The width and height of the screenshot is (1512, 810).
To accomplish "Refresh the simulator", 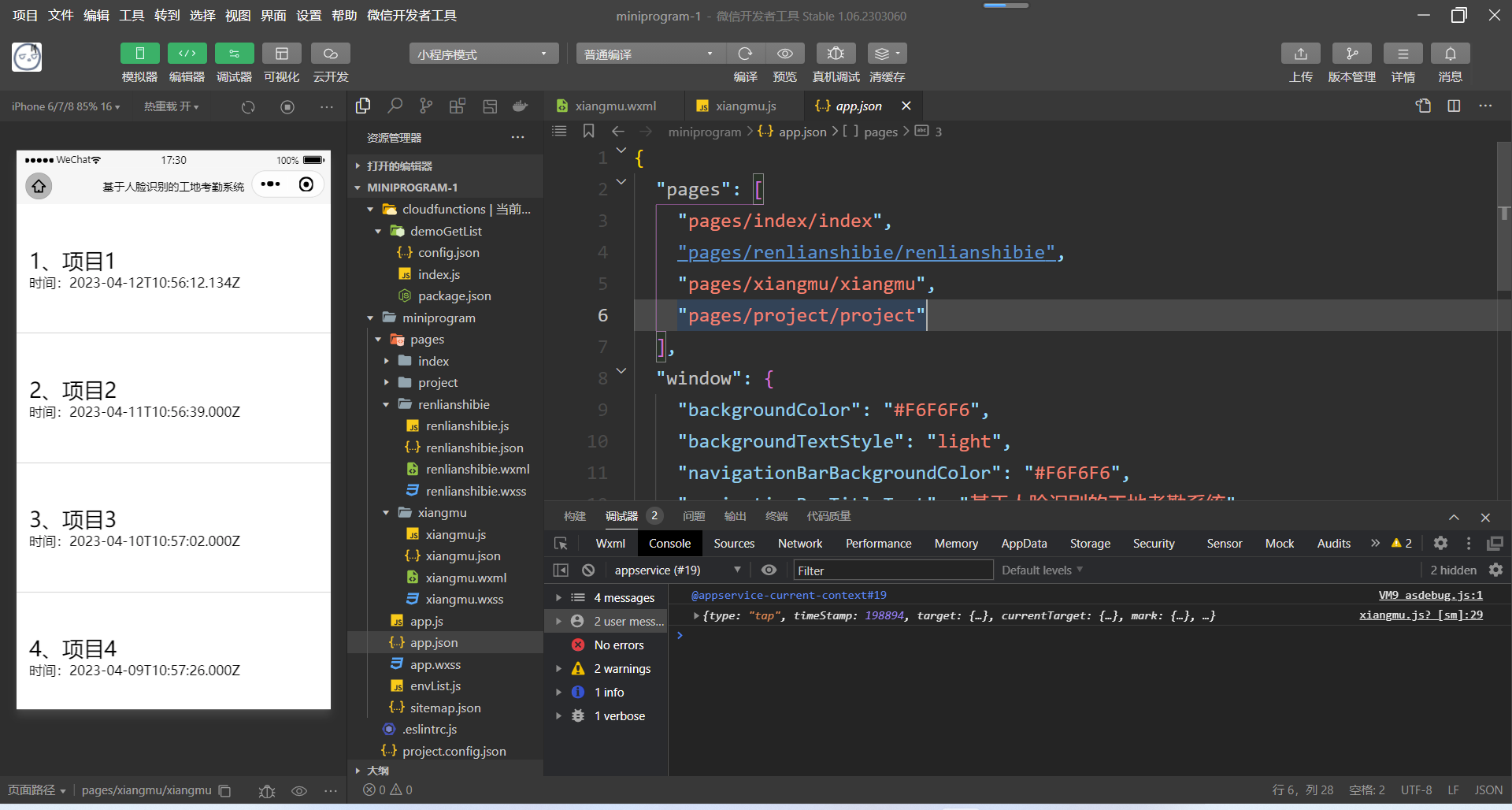I will (x=248, y=106).
